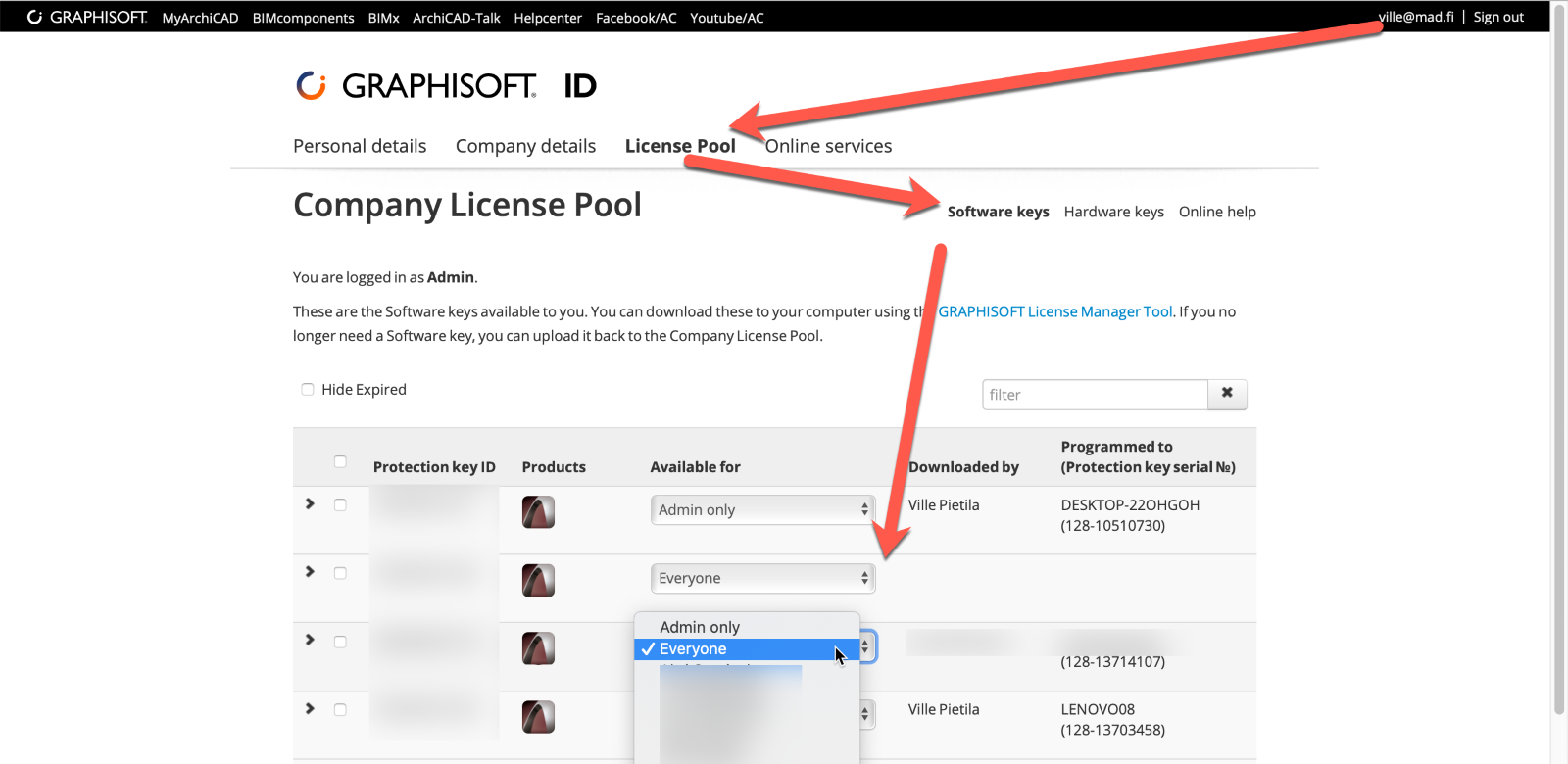Click ArchiCAD product icon in Ville Pietila DESKTOP row
Viewport: 1568px width, 764px height.
click(538, 512)
